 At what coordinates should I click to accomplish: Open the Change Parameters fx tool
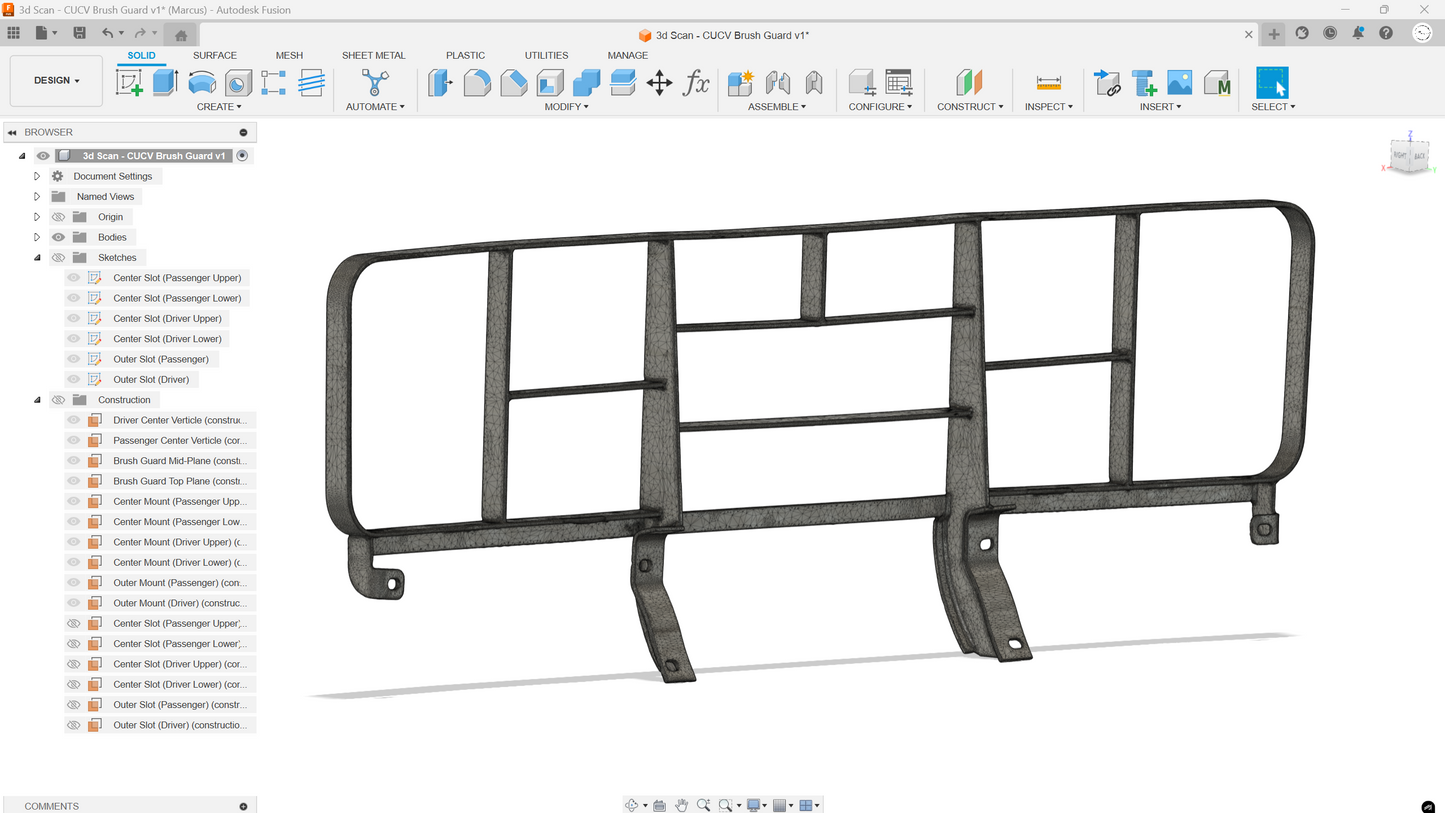(x=696, y=83)
